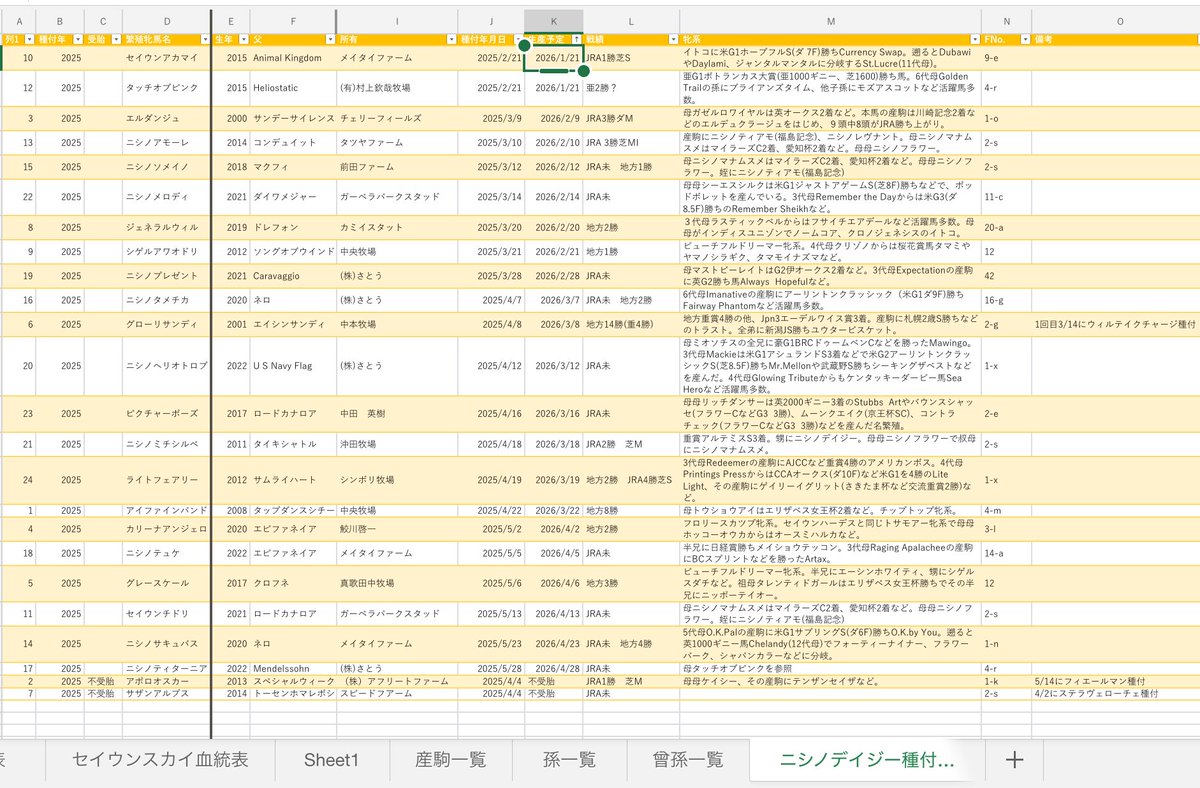The width and height of the screenshot is (1200, 788).
Task: Select the シンボリ牧場 owner cell
Action: pyautogui.click(x=396, y=480)
